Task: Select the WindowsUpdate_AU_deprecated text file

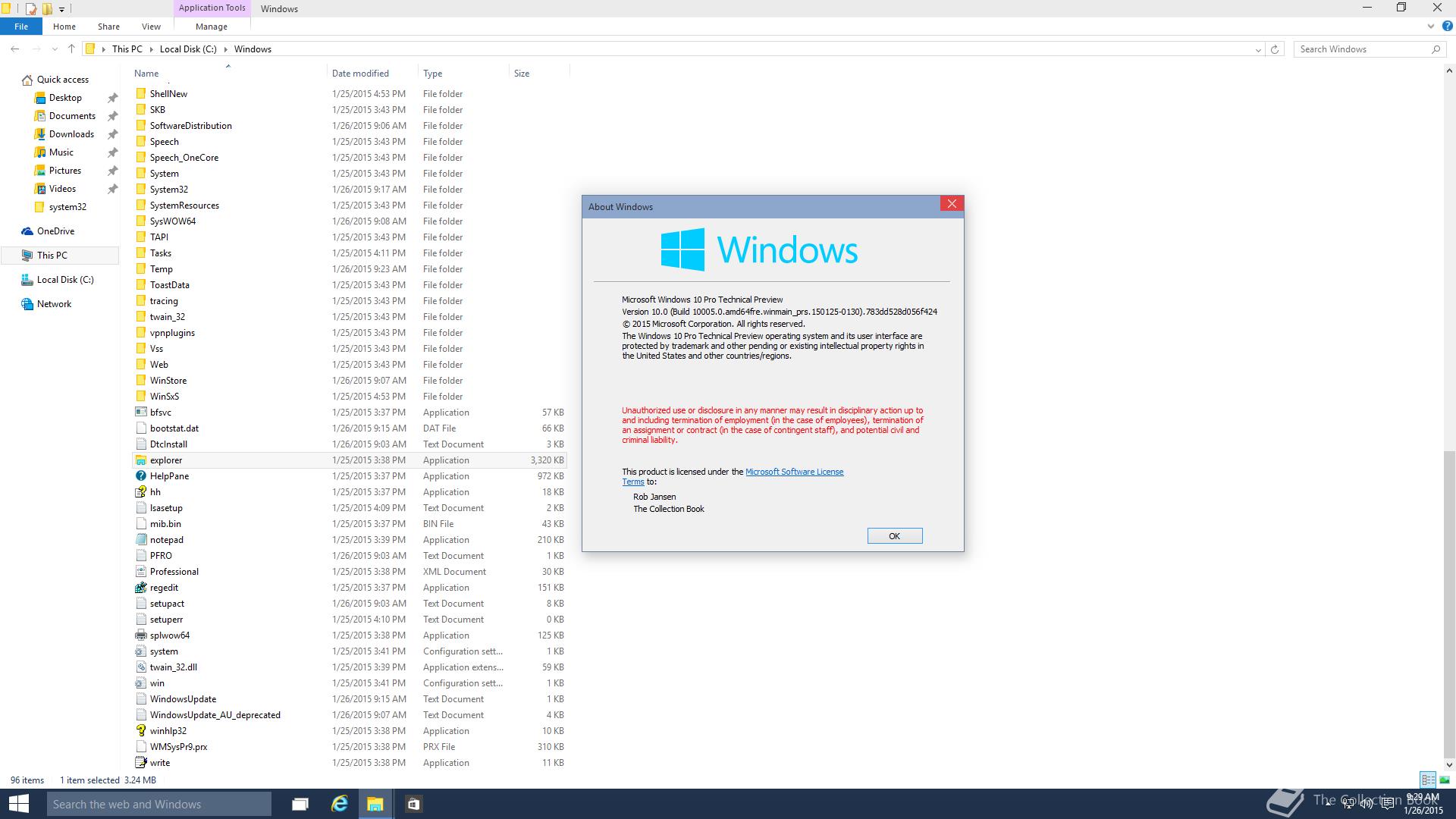Action: 350,715
